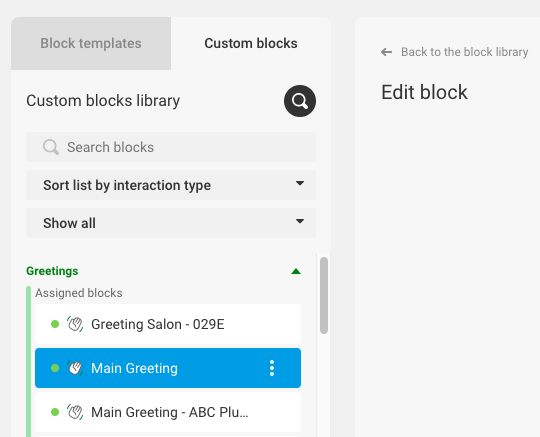The image size is (540, 437).
Task: Select the Main Greeting - ABC Plu… block
Action: pyautogui.click(x=168, y=412)
